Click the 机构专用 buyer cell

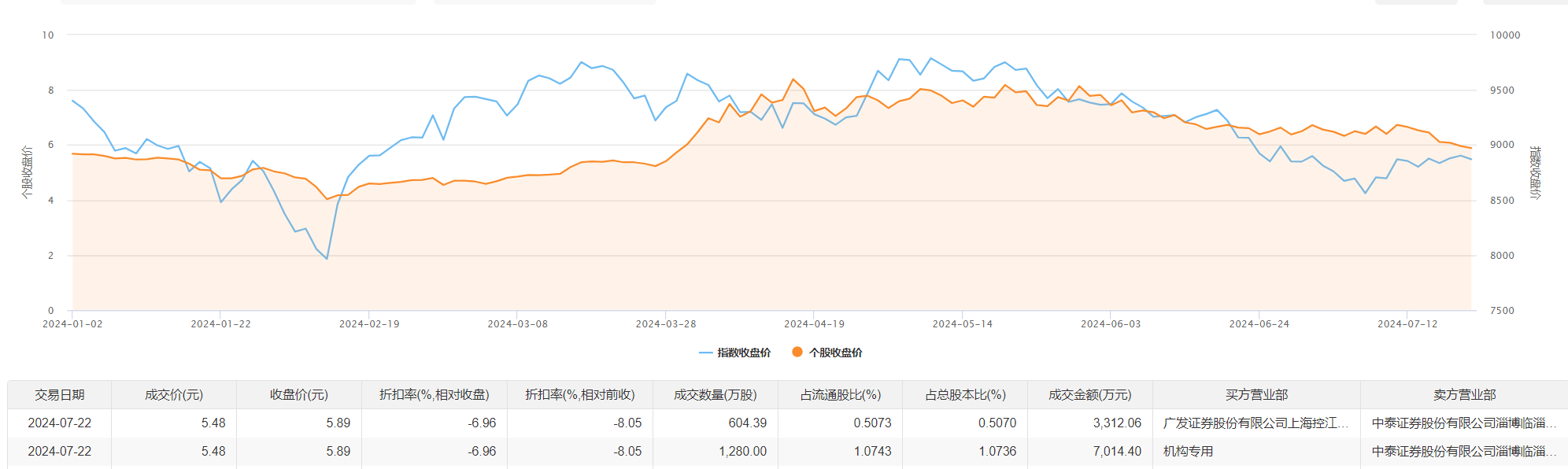[1189, 451]
